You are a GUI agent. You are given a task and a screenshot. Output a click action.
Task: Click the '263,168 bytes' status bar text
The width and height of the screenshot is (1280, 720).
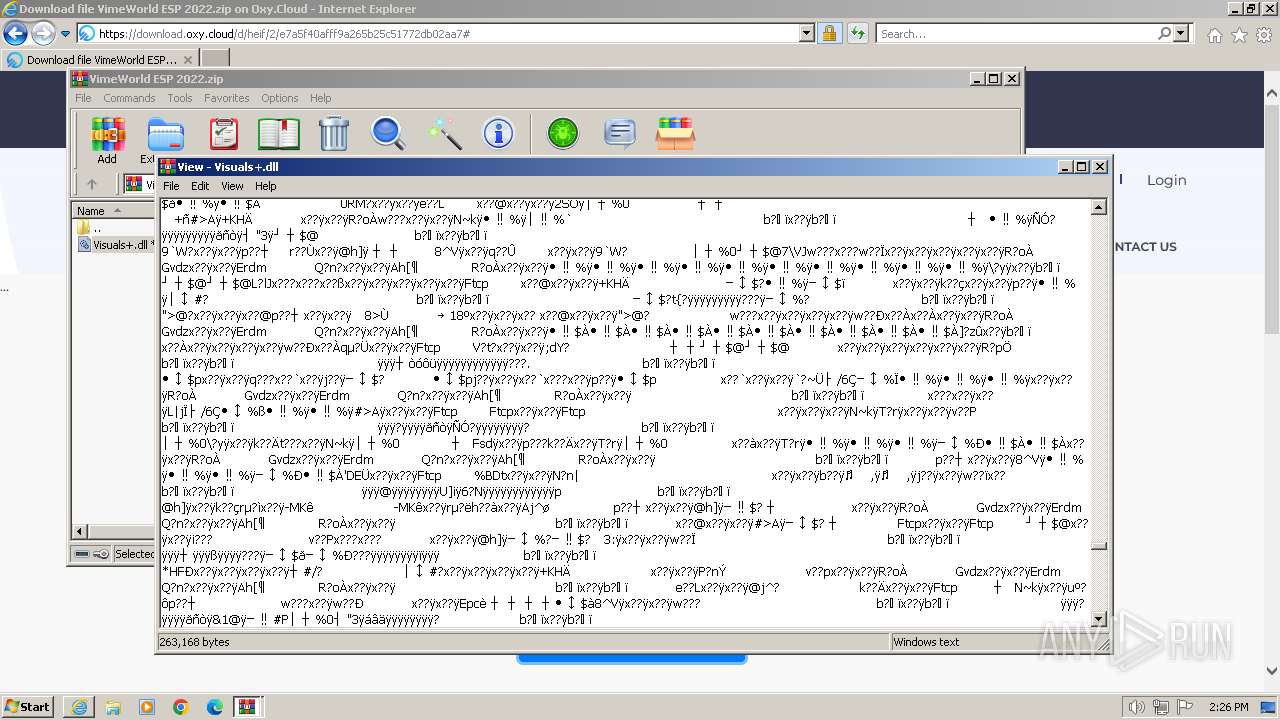[x=195, y=642]
